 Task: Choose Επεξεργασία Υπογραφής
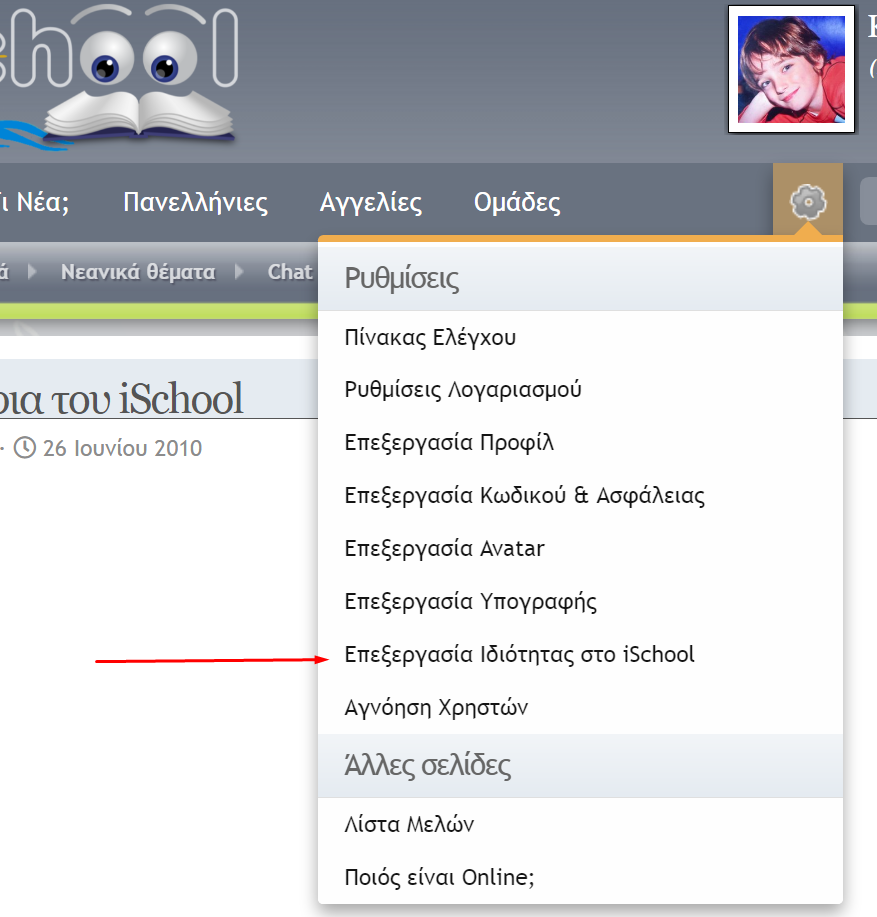[x=470, y=602]
